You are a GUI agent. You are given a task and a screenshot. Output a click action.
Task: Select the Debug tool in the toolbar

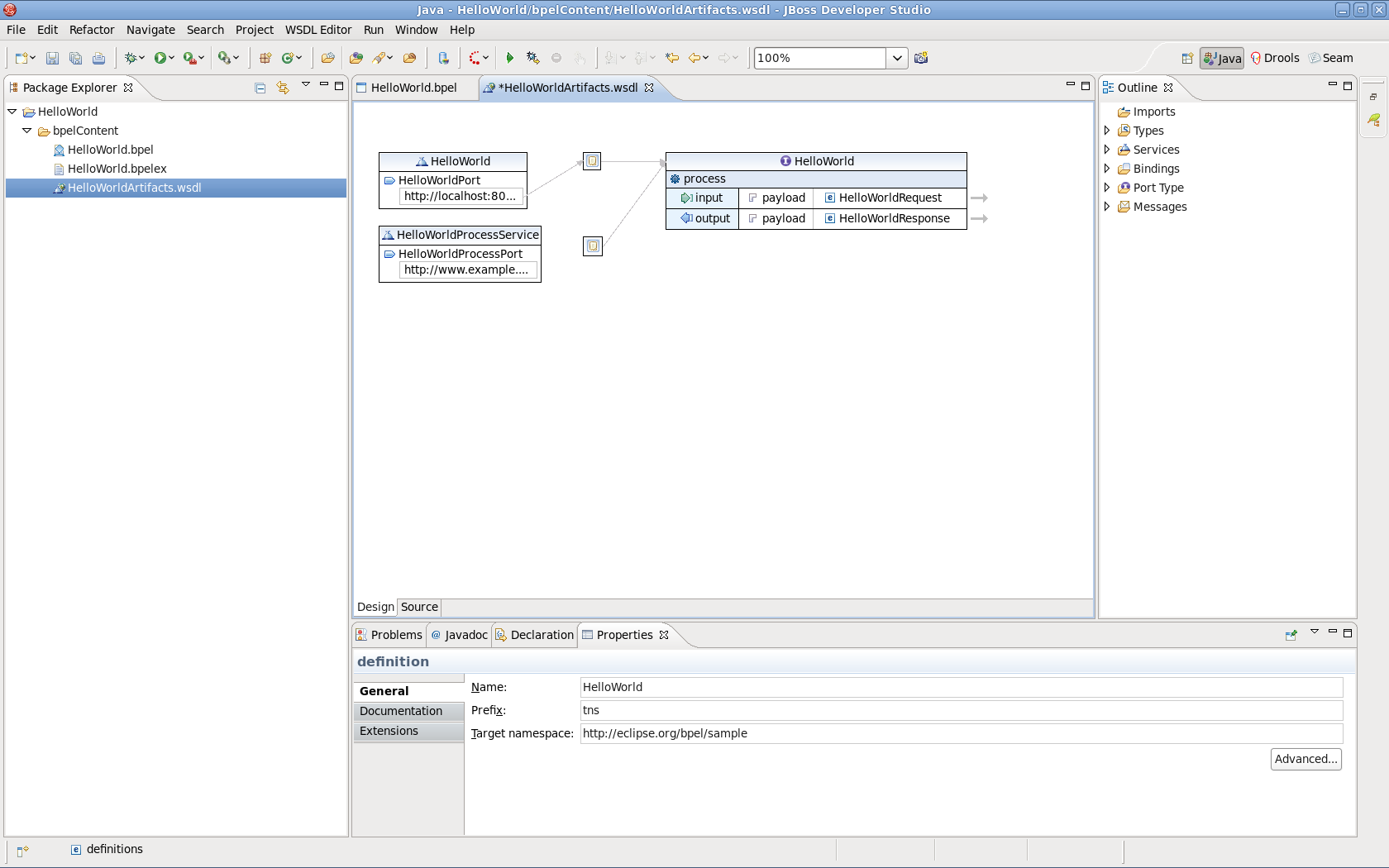(x=131, y=58)
